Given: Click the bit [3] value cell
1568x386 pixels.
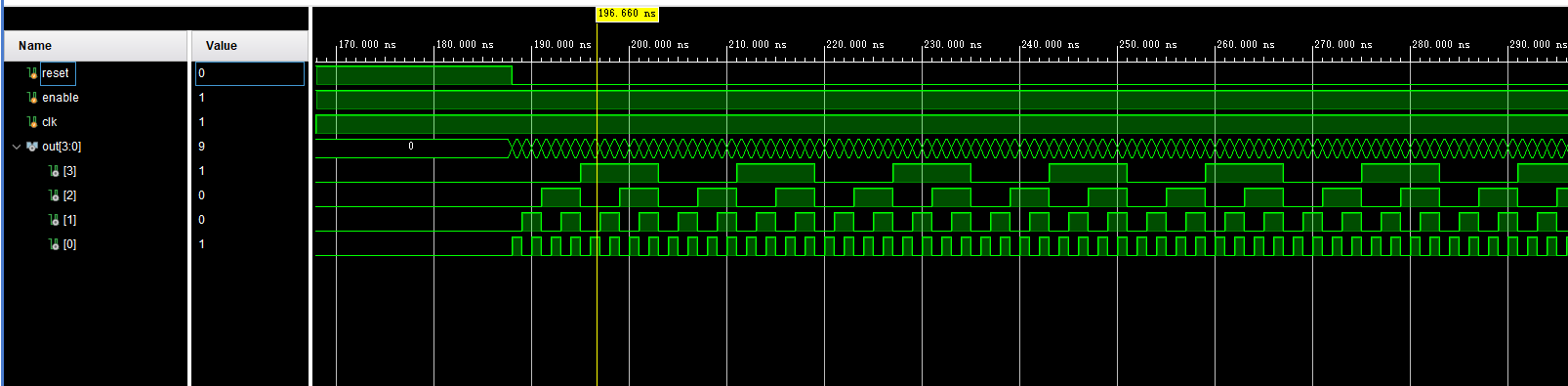Looking at the screenshot, I should point(251,171).
